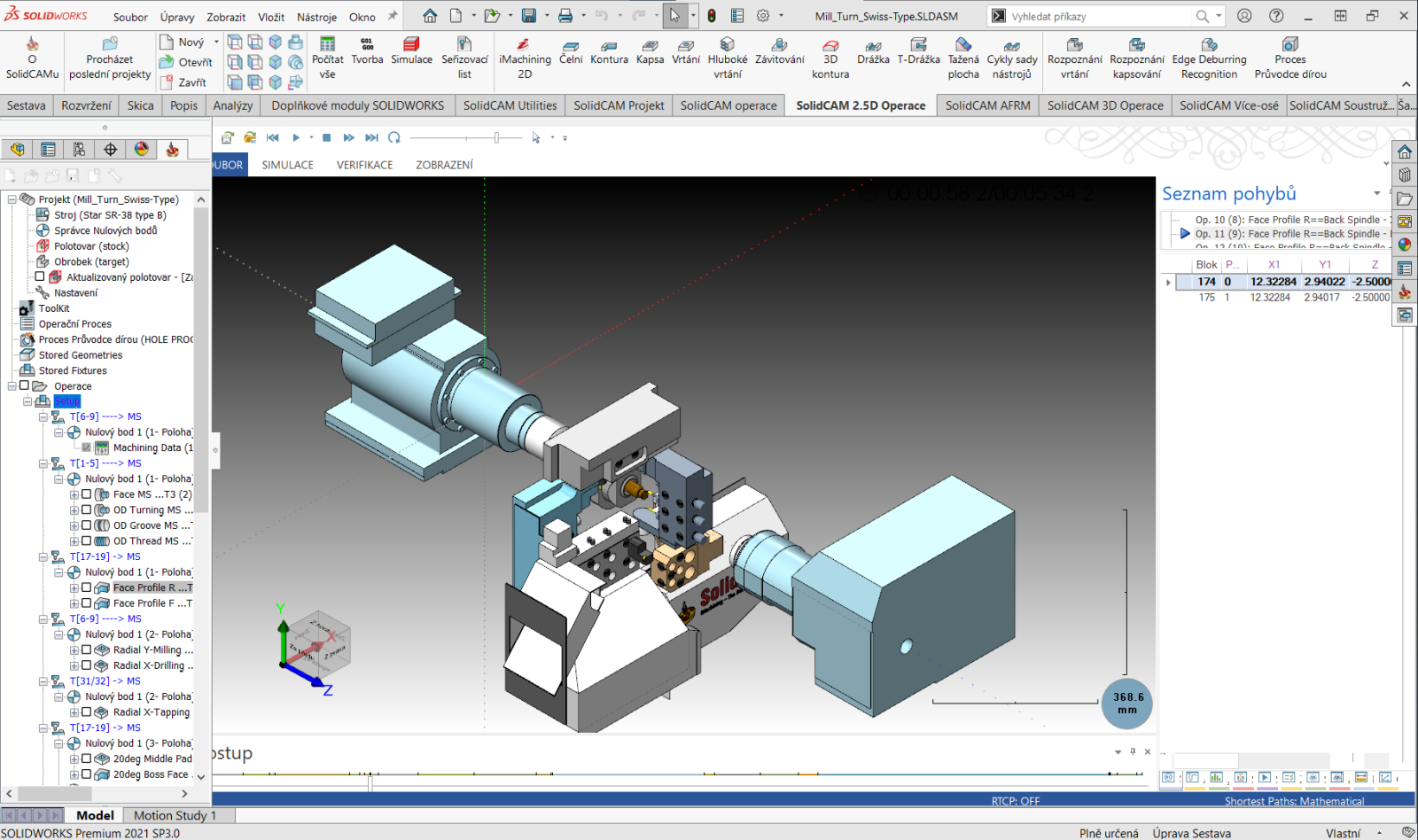This screenshot has width=1418, height=840.
Task: Switch to SolidCAM 3D Operace tab
Action: 1104,105
